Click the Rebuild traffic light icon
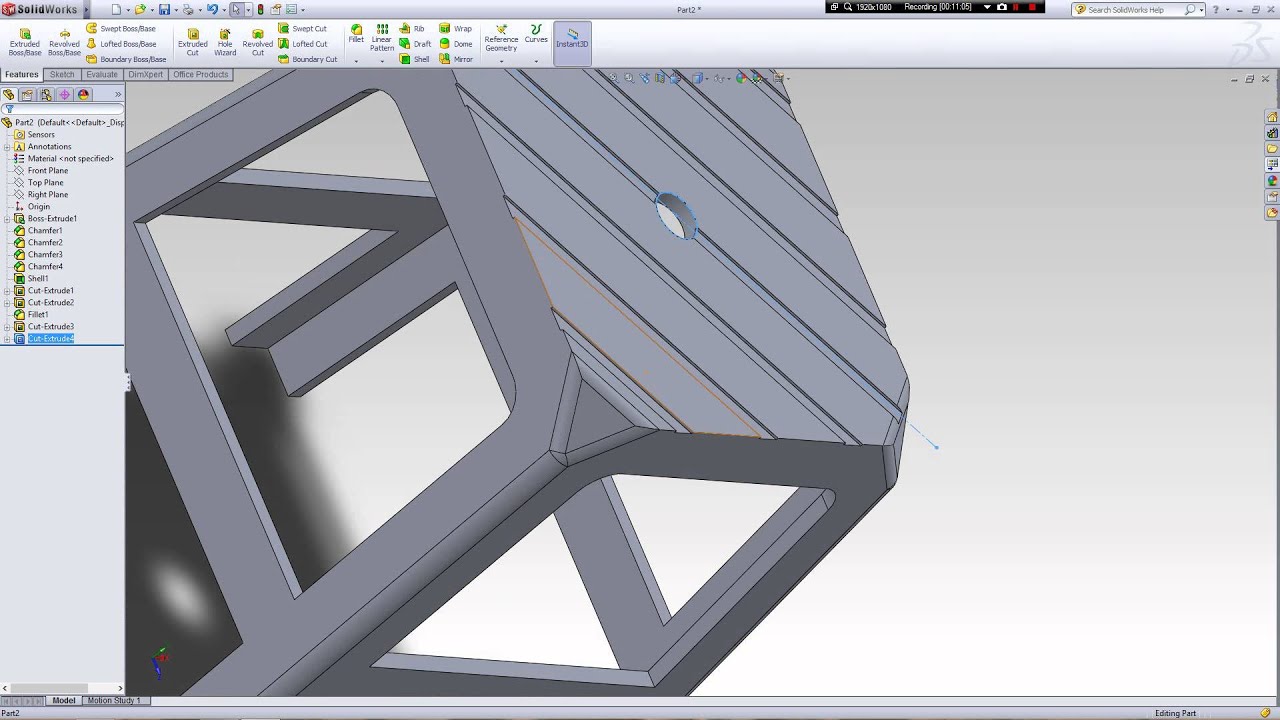This screenshot has width=1280, height=720. [x=260, y=9]
